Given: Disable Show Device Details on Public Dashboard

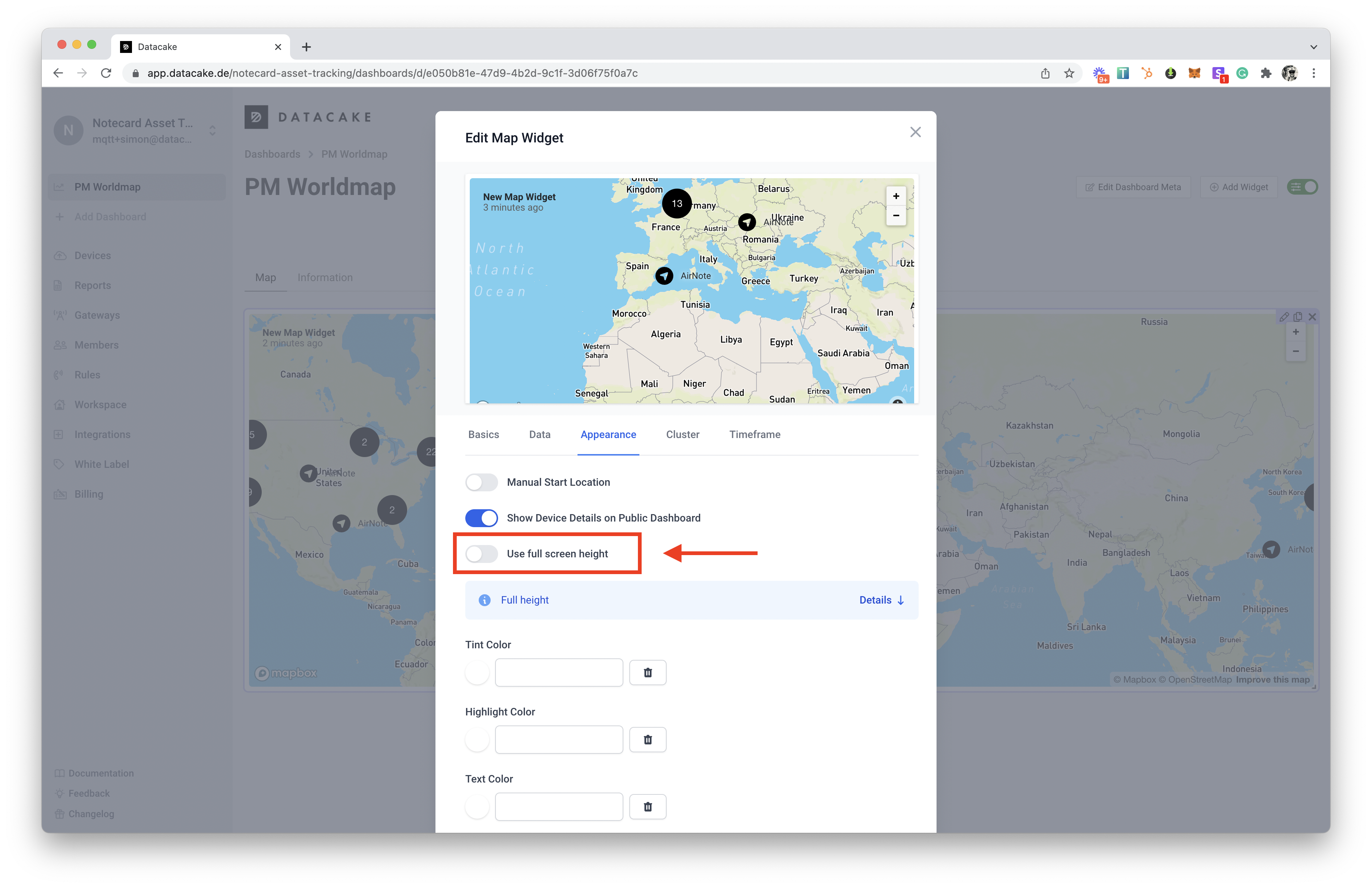Looking at the screenshot, I should [x=481, y=518].
